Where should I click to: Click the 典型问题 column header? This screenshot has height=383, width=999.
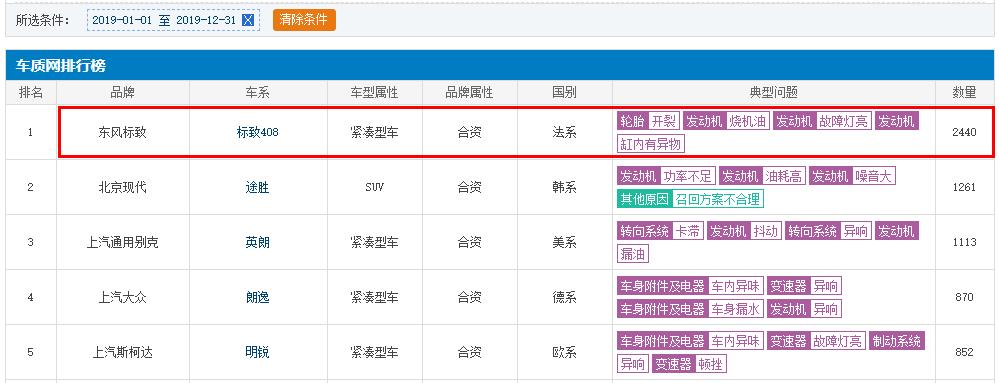point(773,92)
